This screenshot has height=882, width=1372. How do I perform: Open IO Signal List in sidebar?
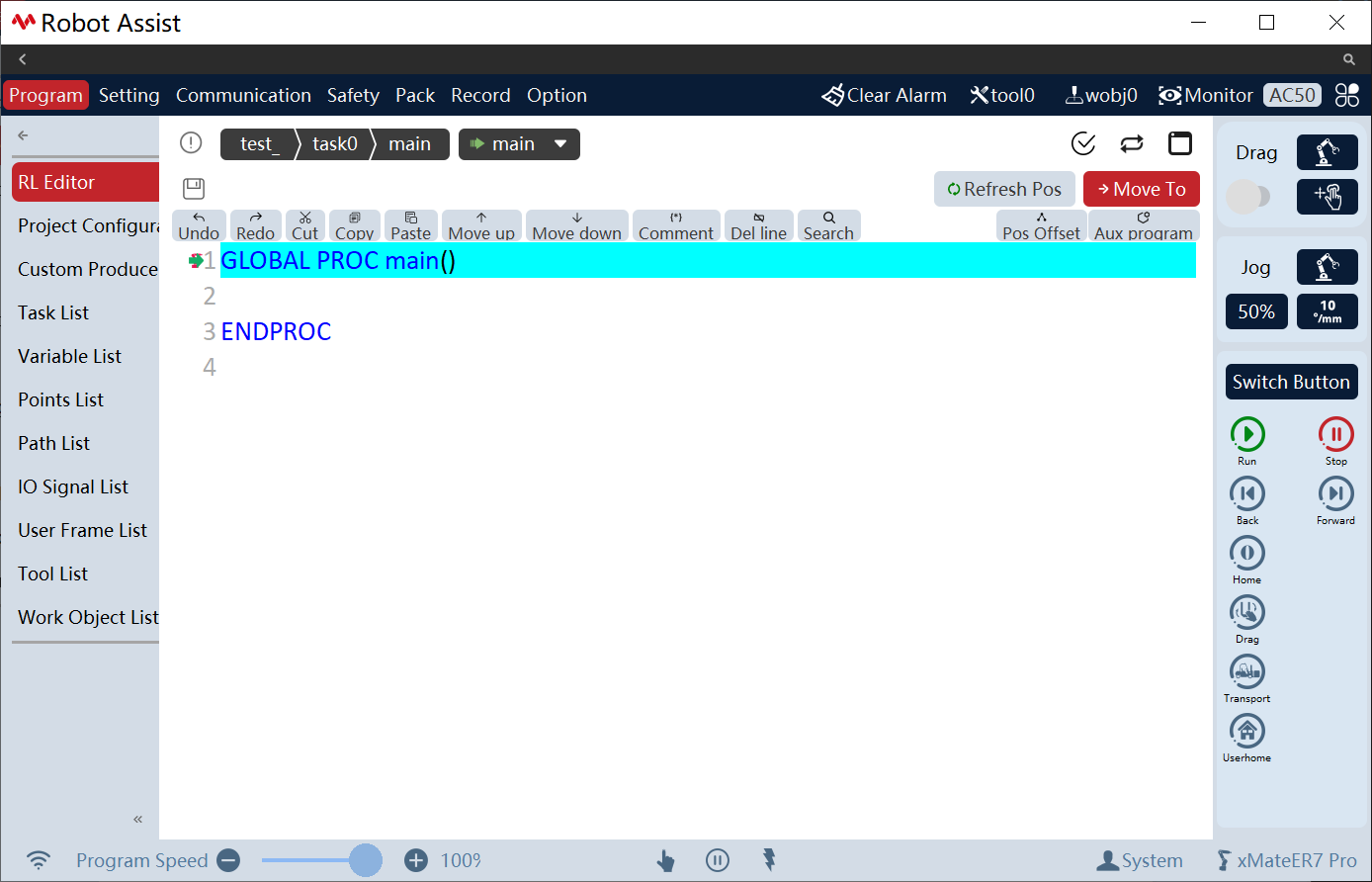pyautogui.click(x=85, y=486)
